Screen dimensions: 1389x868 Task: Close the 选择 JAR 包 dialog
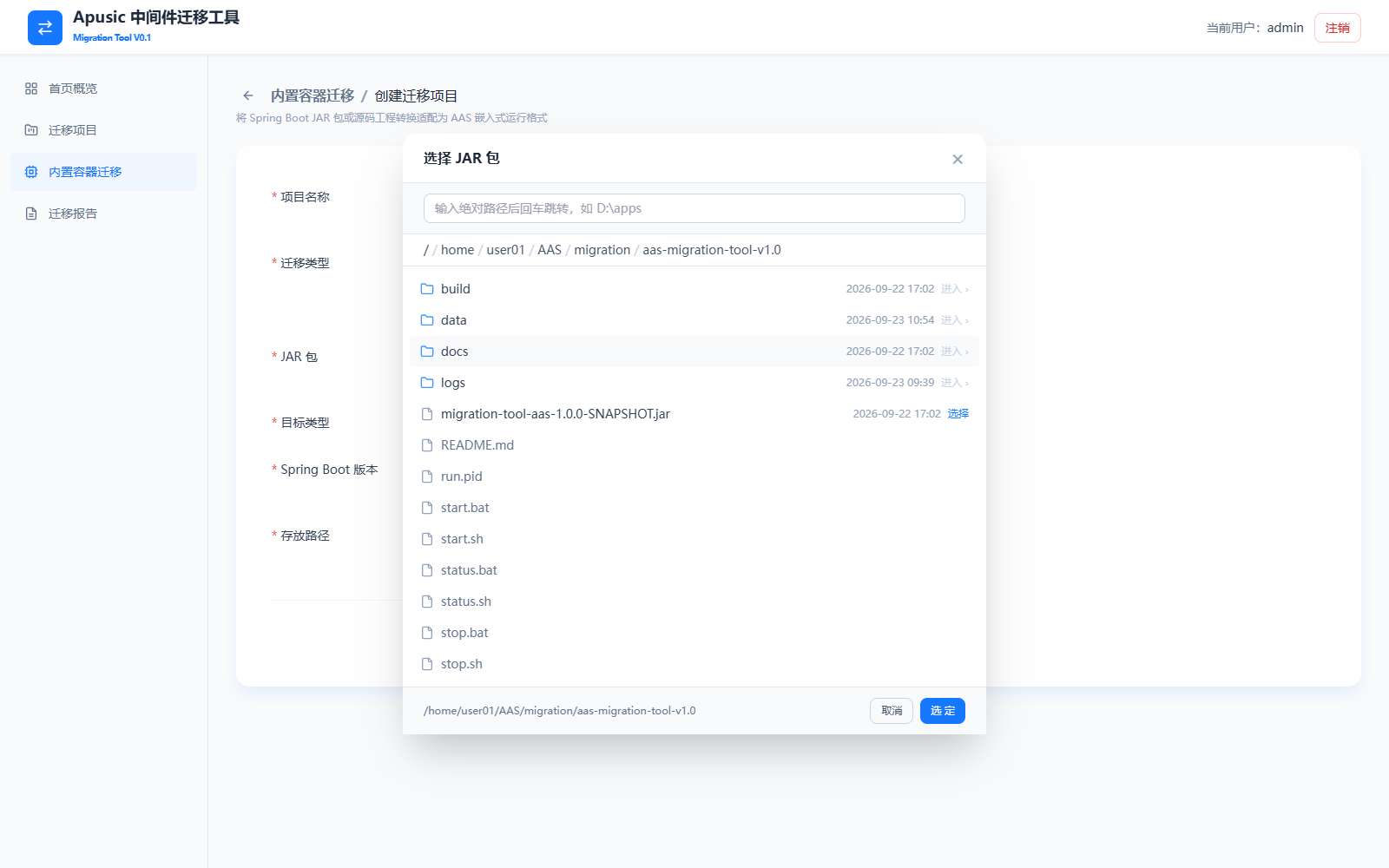tap(958, 159)
